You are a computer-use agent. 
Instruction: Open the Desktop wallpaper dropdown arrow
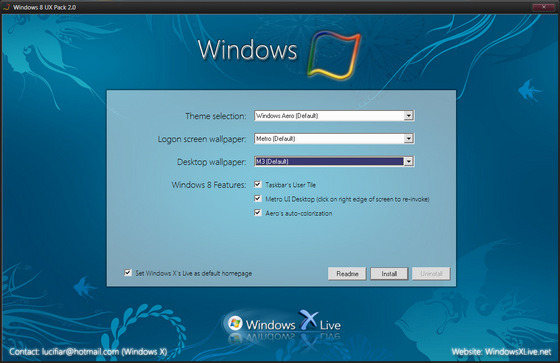pyautogui.click(x=409, y=161)
